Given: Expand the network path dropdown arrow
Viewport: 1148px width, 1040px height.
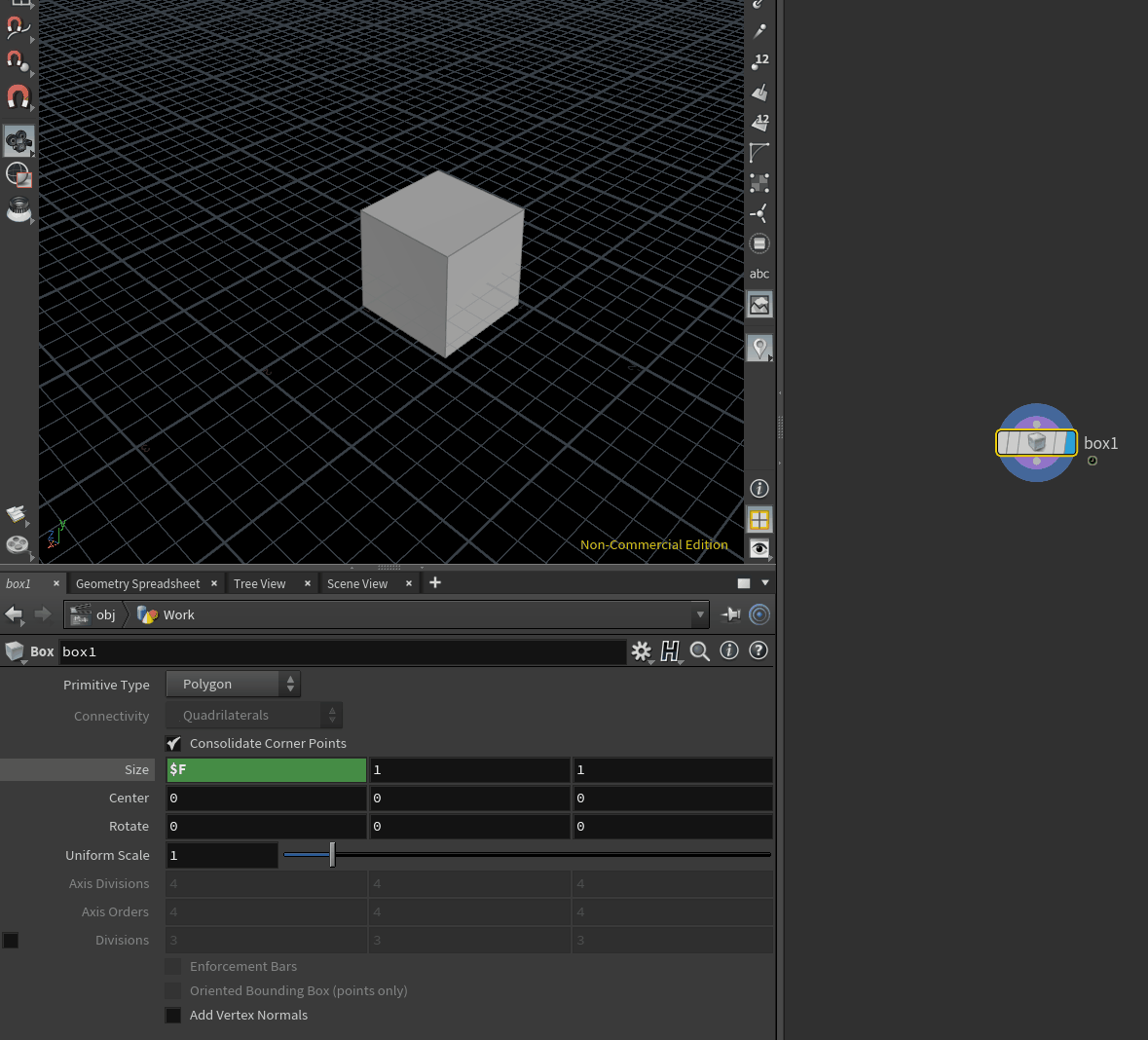Looking at the screenshot, I should tap(699, 614).
